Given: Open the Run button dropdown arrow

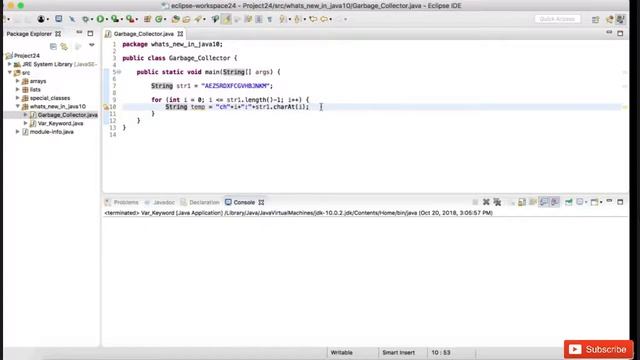Looking at the screenshot, I should point(107,20).
